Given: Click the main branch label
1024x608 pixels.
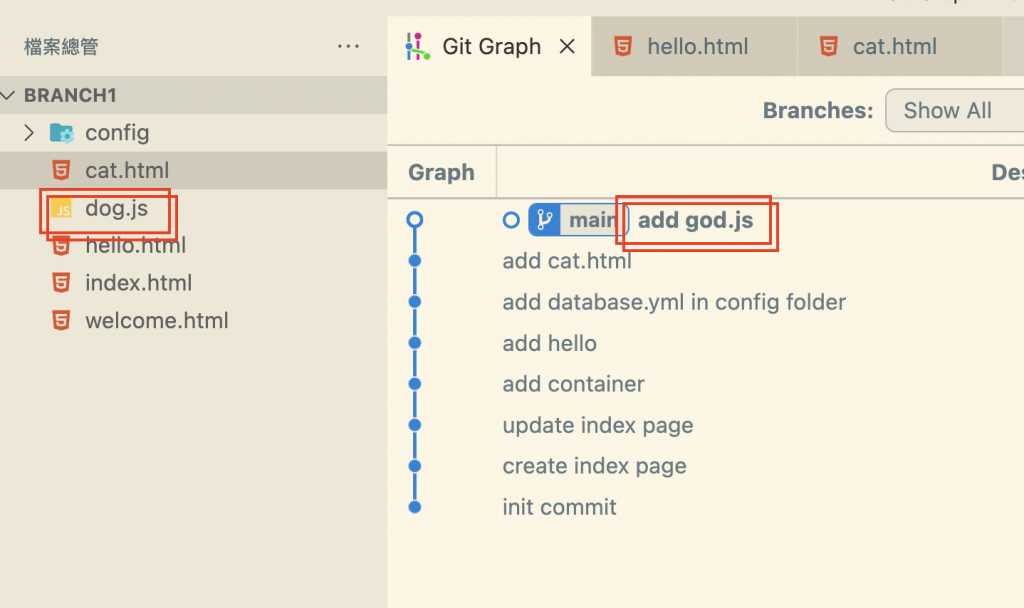Looking at the screenshot, I should (591, 220).
